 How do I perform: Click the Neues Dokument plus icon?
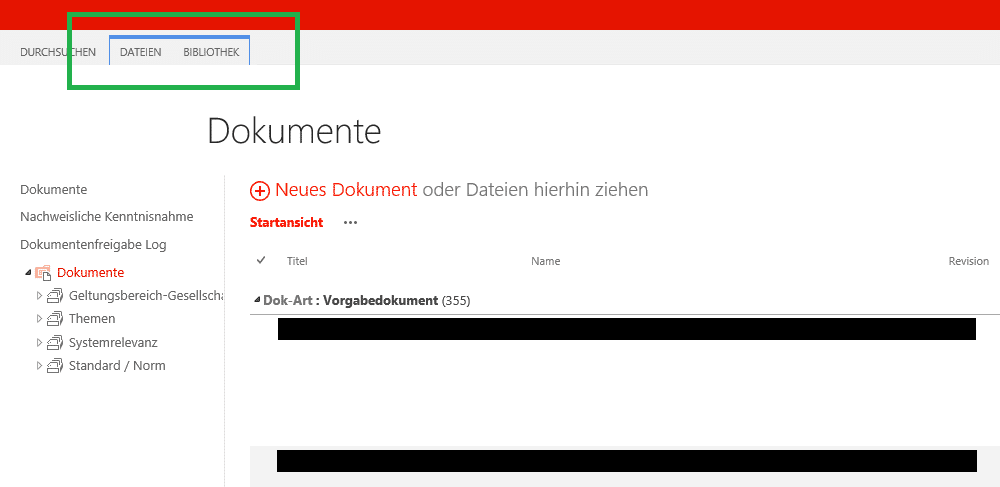260,190
